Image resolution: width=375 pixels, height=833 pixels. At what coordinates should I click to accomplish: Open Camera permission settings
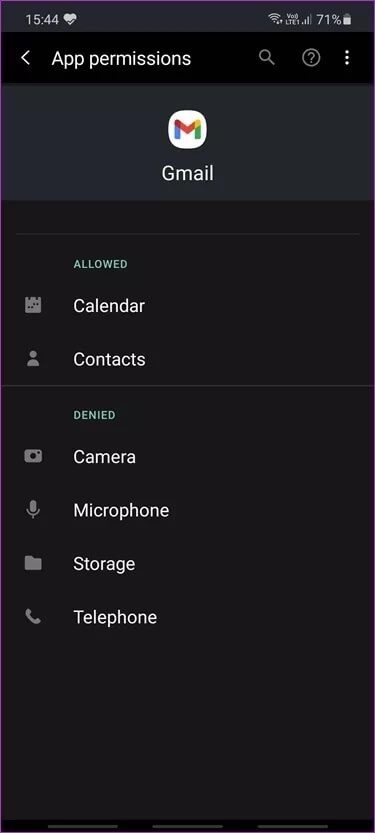point(188,457)
